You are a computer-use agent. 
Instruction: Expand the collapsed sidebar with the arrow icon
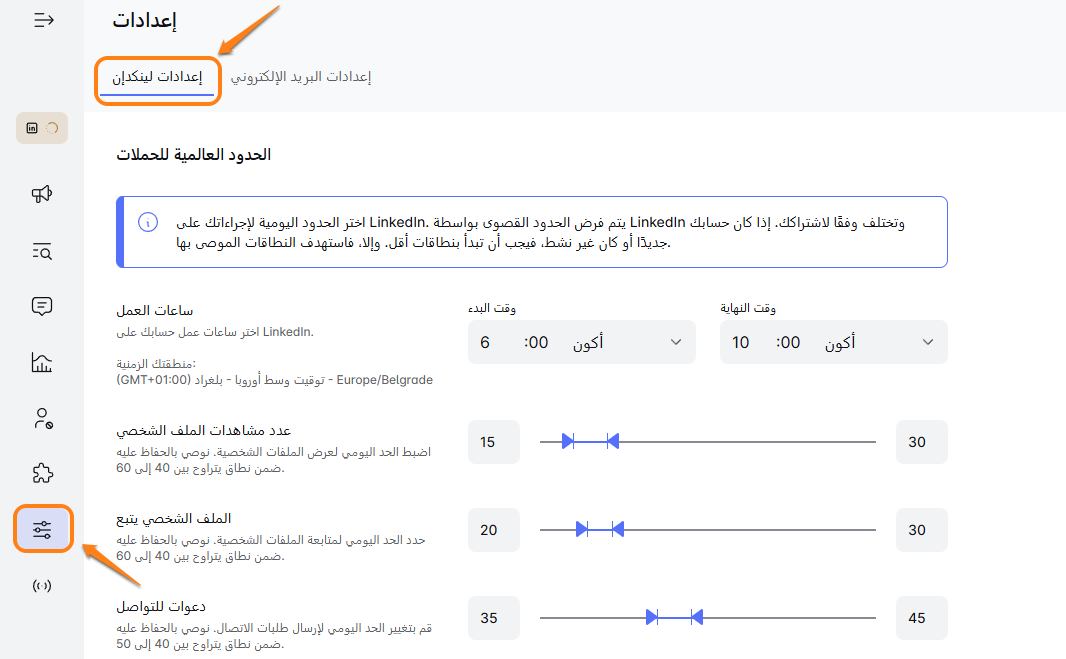coord(43,20)
